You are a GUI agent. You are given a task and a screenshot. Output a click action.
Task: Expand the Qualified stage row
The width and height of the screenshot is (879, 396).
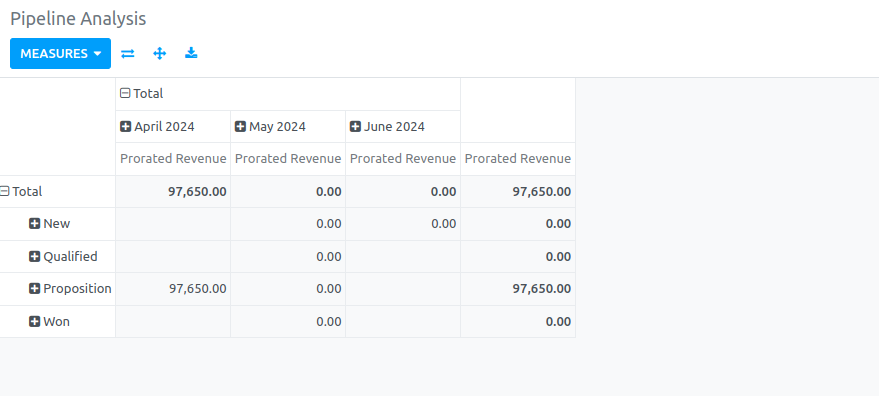[x=63, y=256]
